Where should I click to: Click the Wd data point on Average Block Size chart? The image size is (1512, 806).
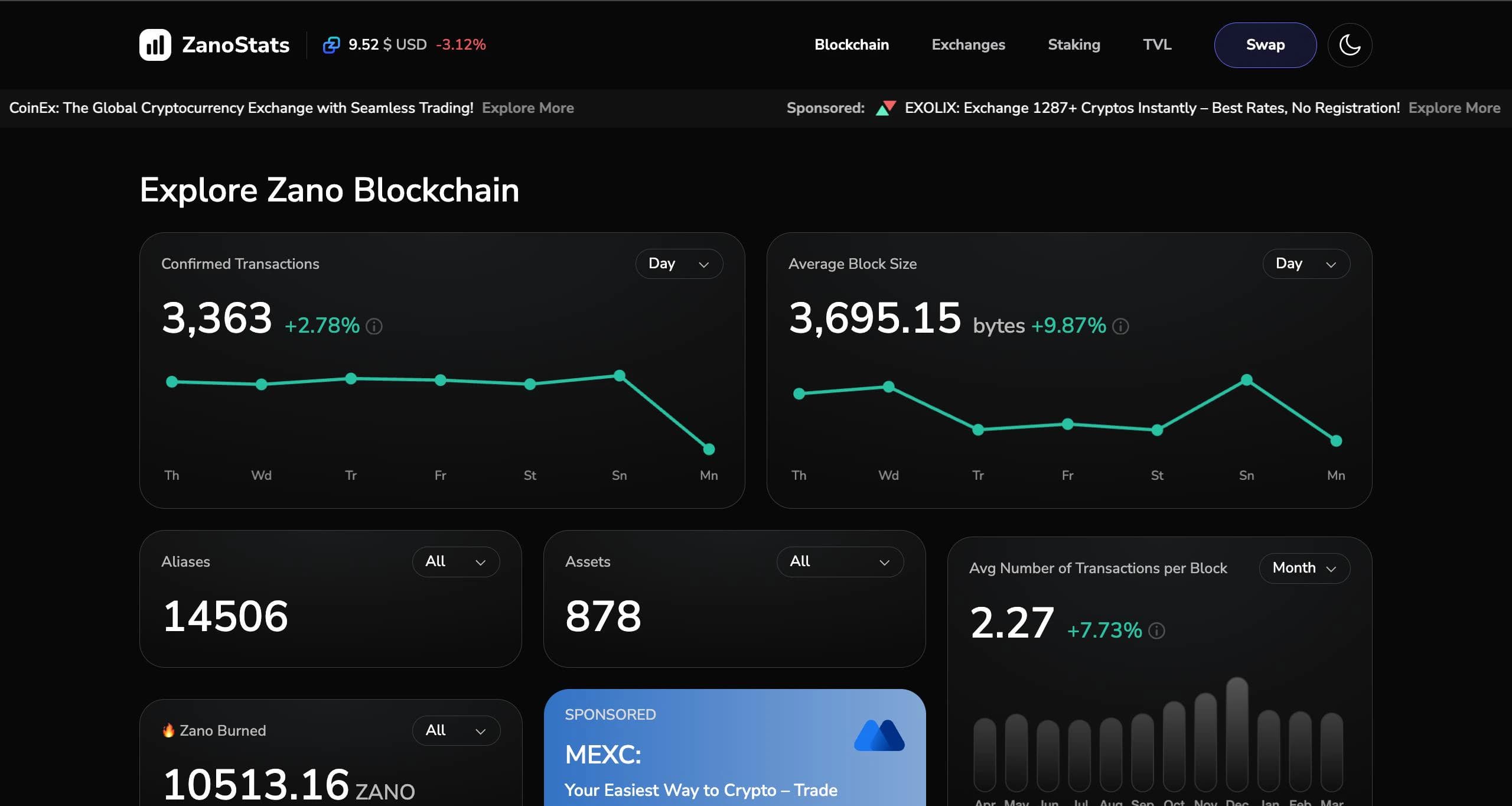tap(888, 387)
